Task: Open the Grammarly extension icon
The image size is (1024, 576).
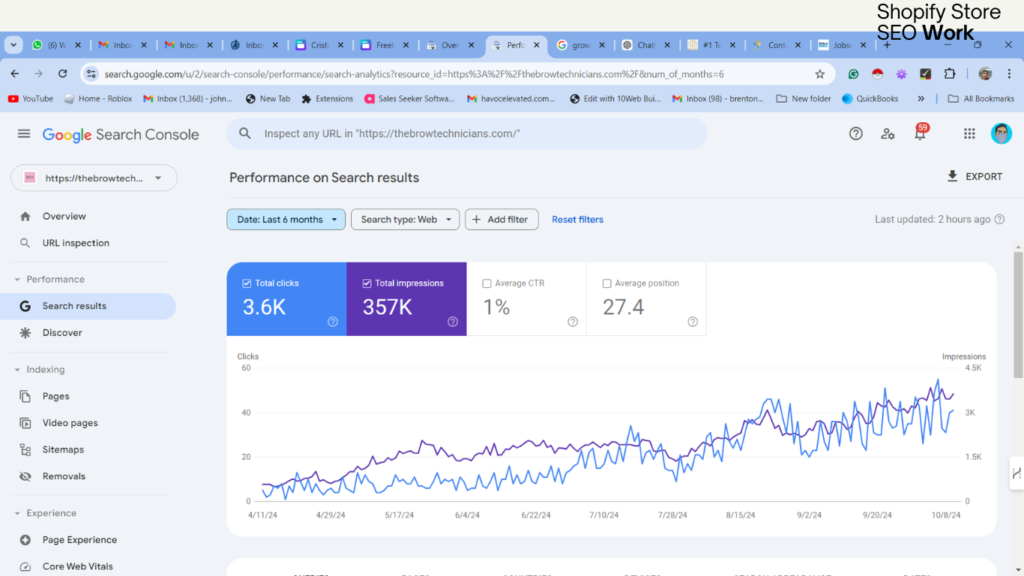Action: coord(854,74)
